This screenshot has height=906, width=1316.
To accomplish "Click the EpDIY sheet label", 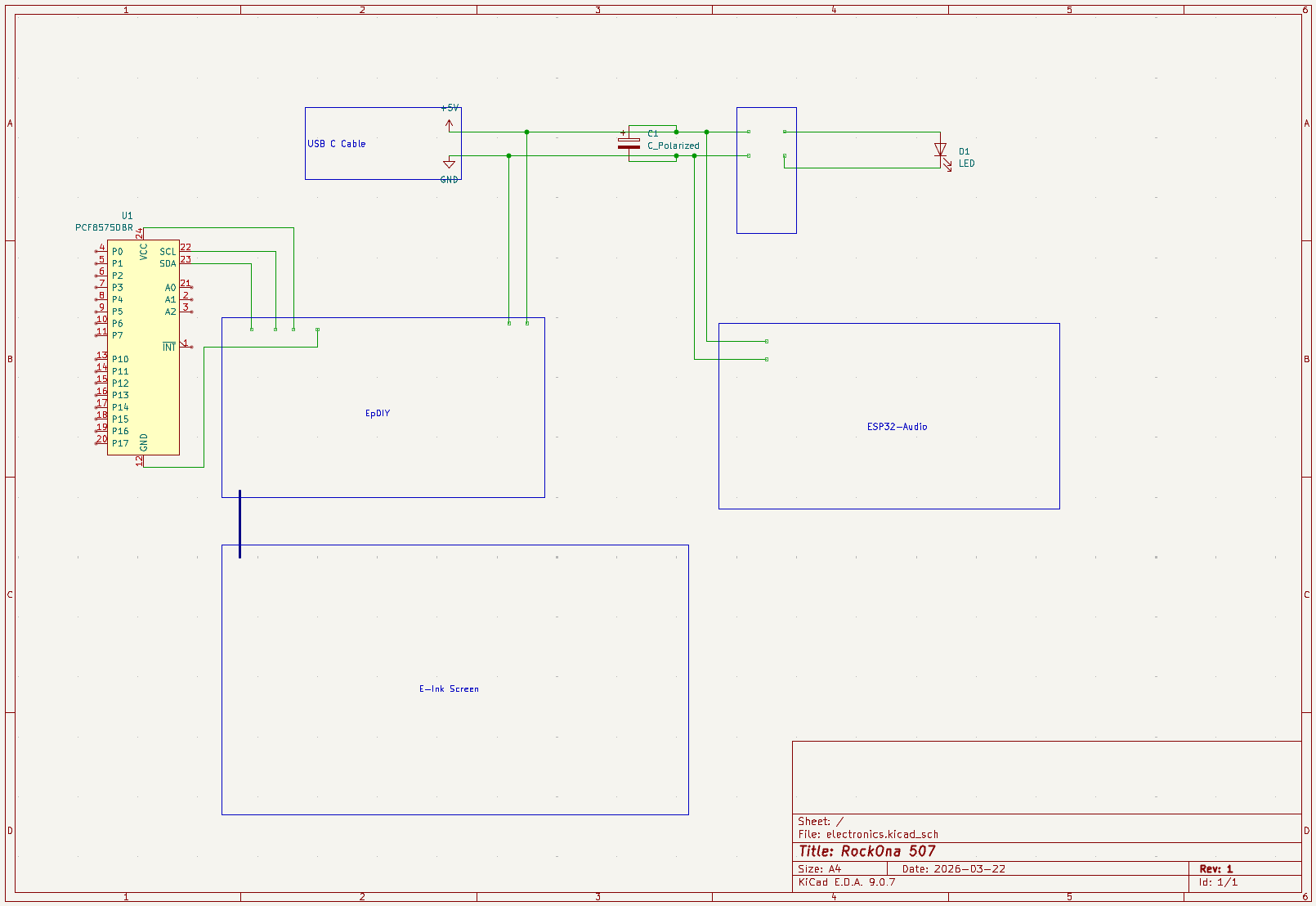I will click(x=378, y=414).
